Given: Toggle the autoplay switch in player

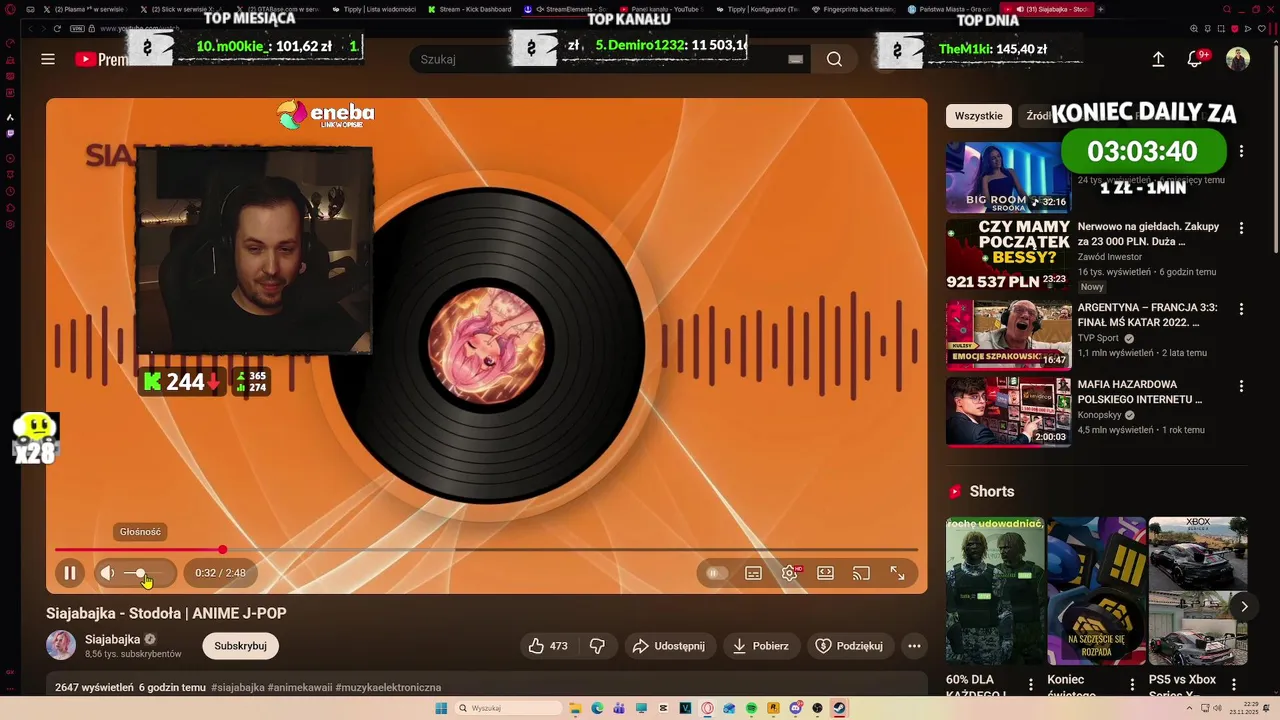Looking at the screenshot, I should 716,573.
